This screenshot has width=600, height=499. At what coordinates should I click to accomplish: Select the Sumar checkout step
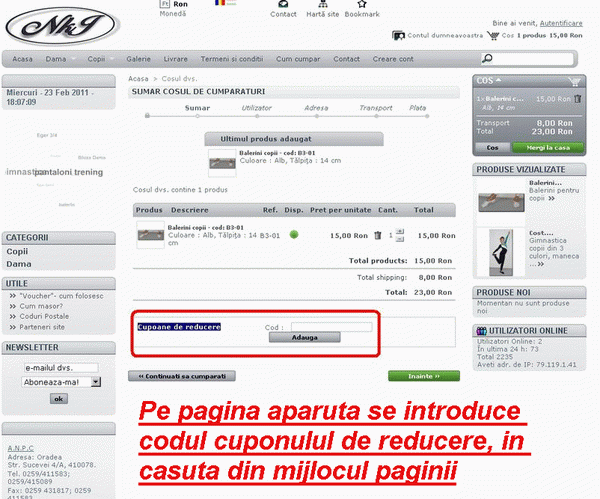click(x=197, y=108)
